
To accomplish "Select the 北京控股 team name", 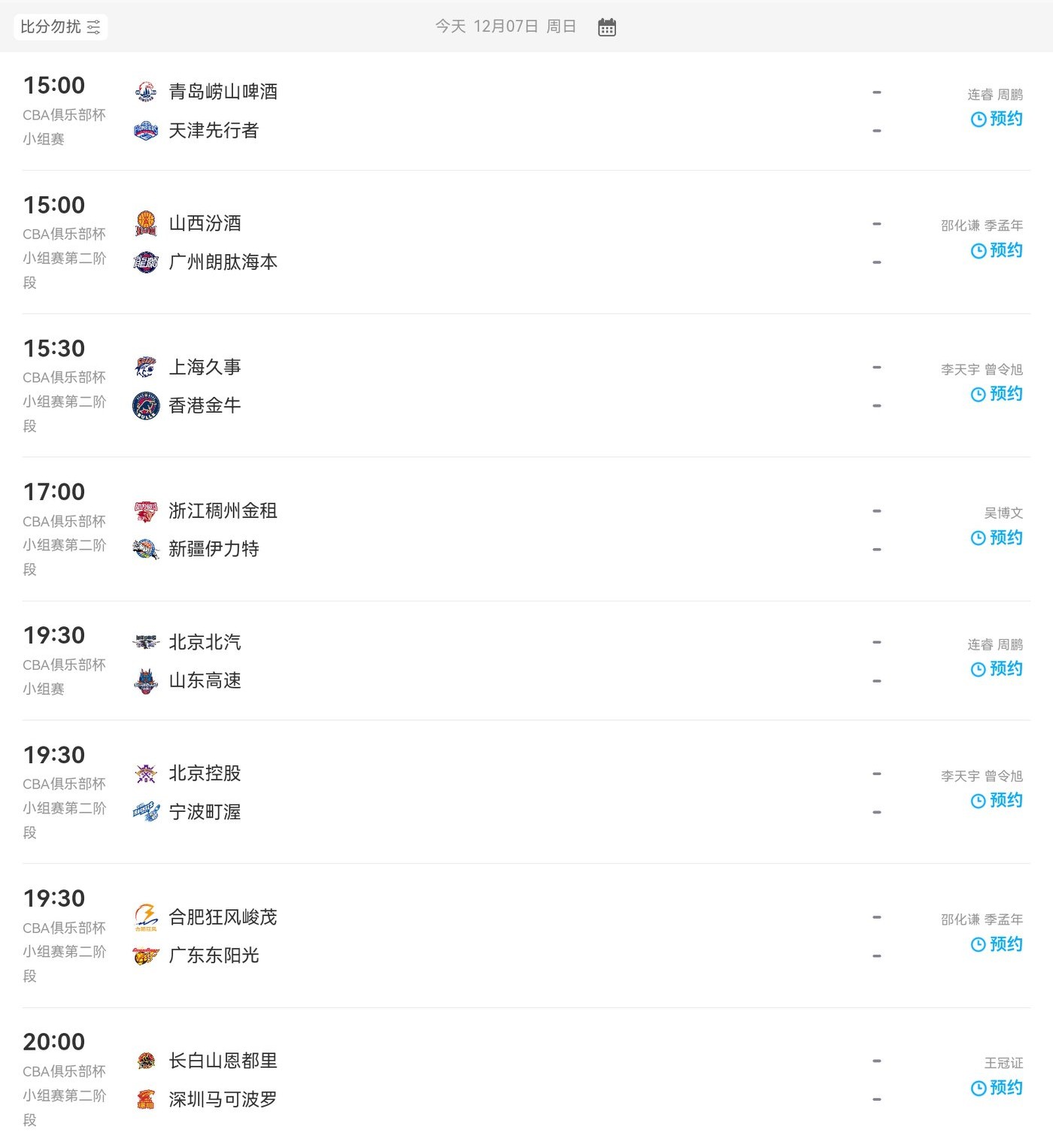I will coord(205,774).
